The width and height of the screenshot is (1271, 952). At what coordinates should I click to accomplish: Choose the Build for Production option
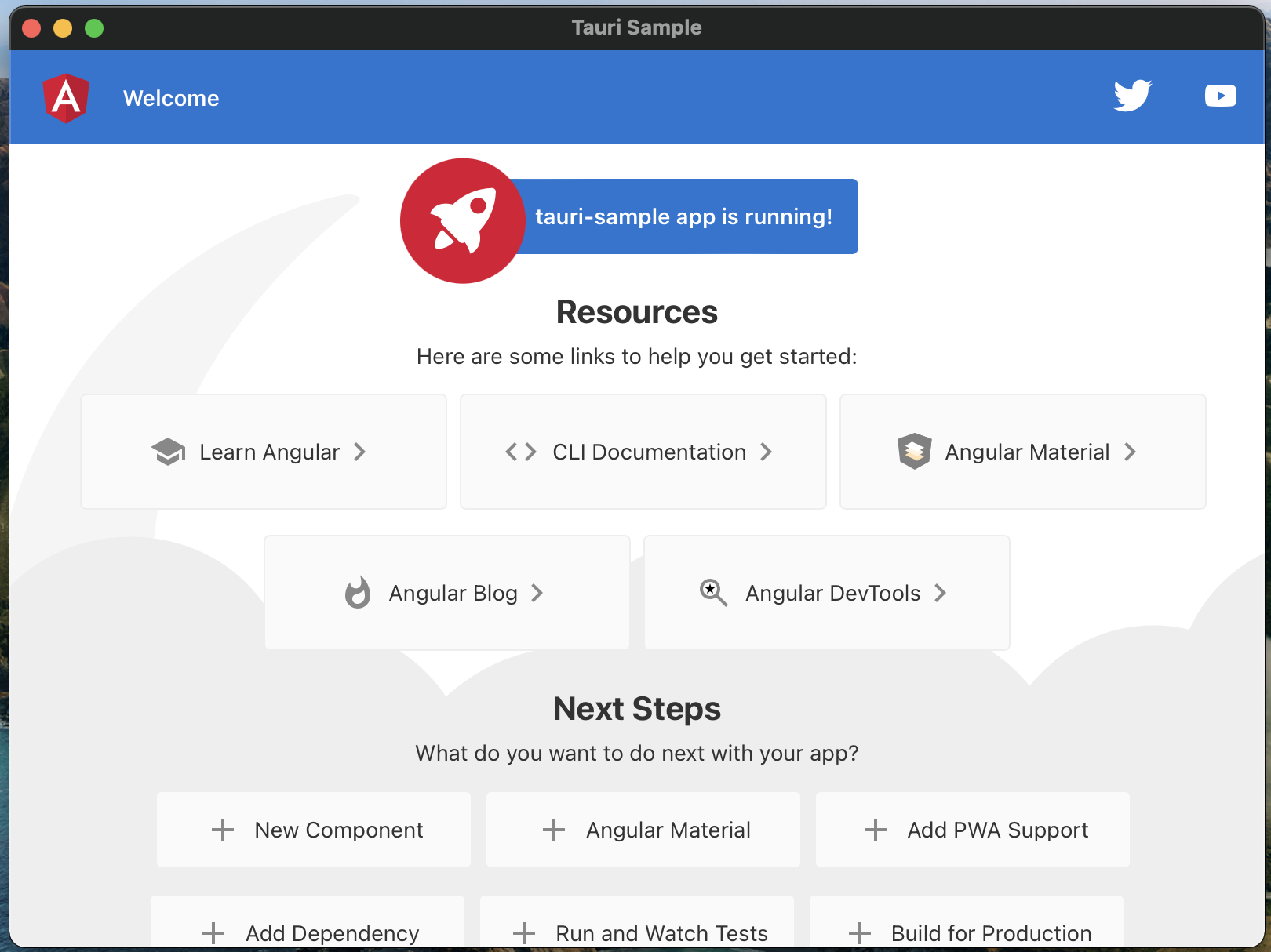coord(967,929)
